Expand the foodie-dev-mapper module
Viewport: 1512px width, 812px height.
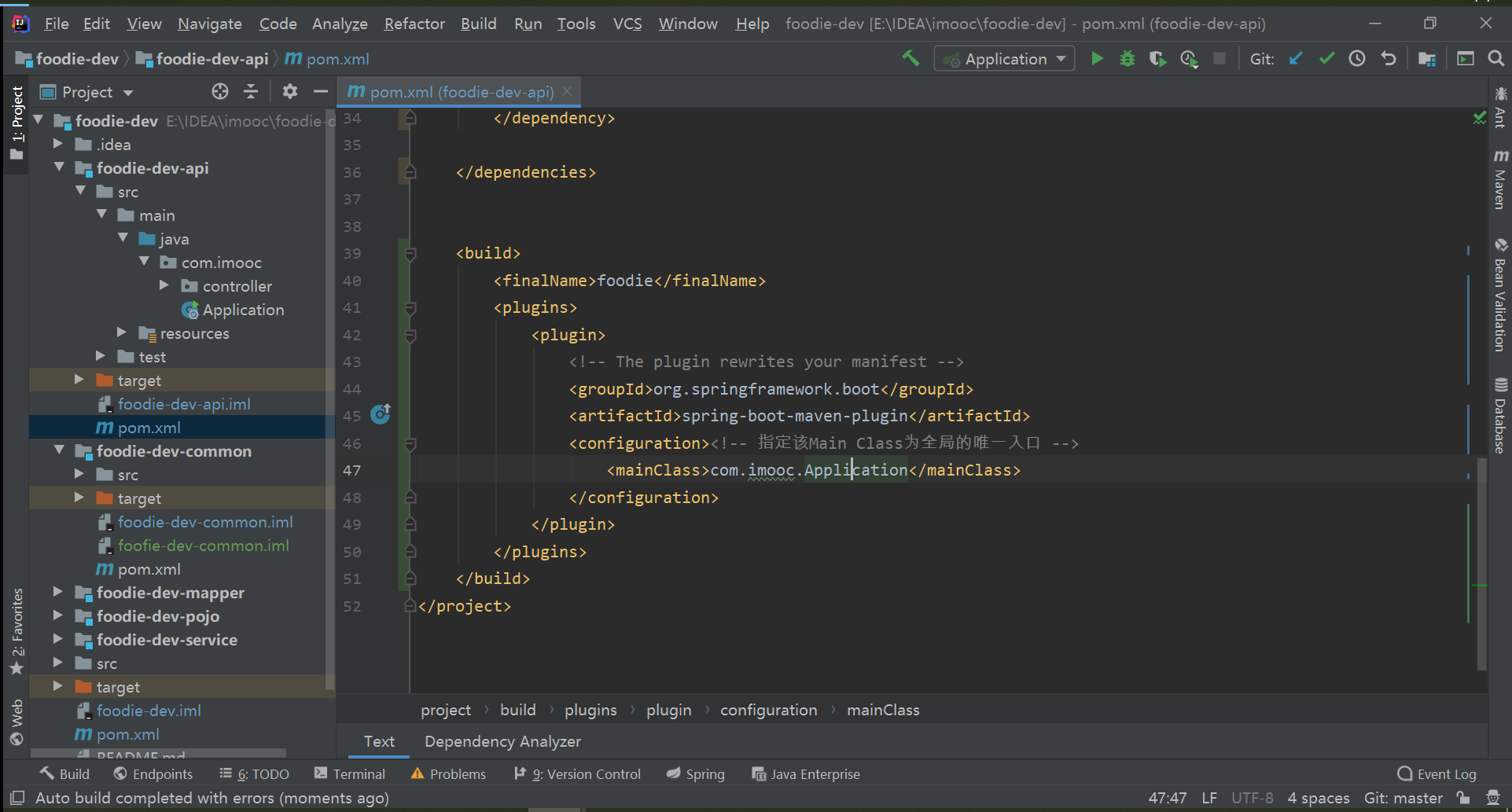57,592
